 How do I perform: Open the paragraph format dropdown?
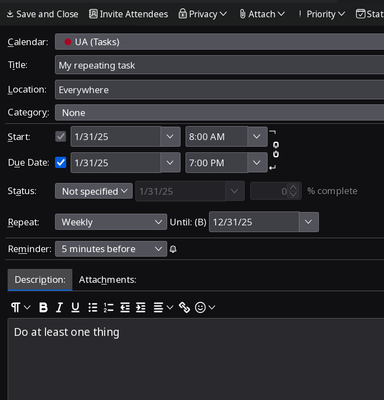(x=20, y=307)
